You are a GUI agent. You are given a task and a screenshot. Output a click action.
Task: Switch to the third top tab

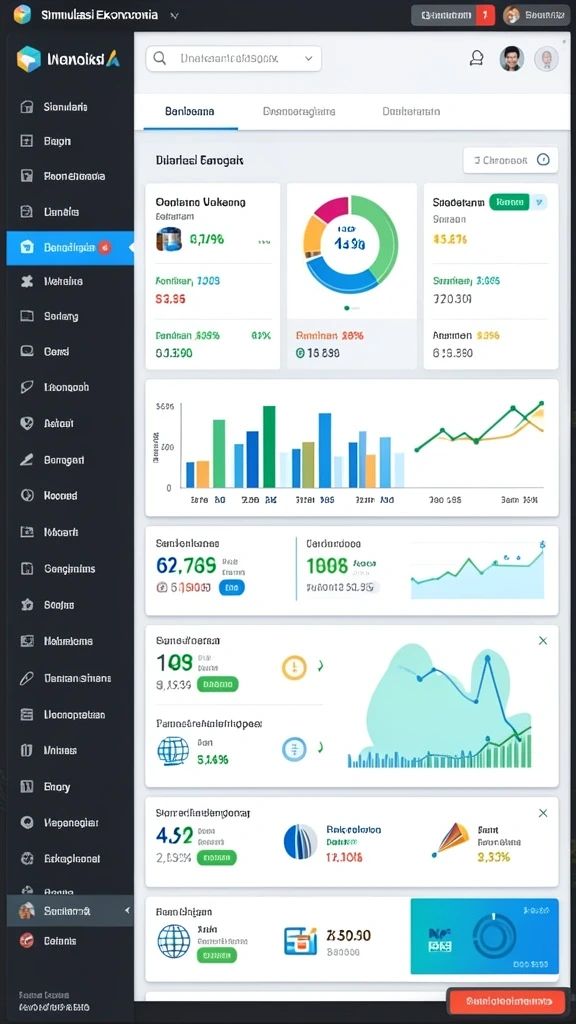pyautogui.click(x=411, y=112)
